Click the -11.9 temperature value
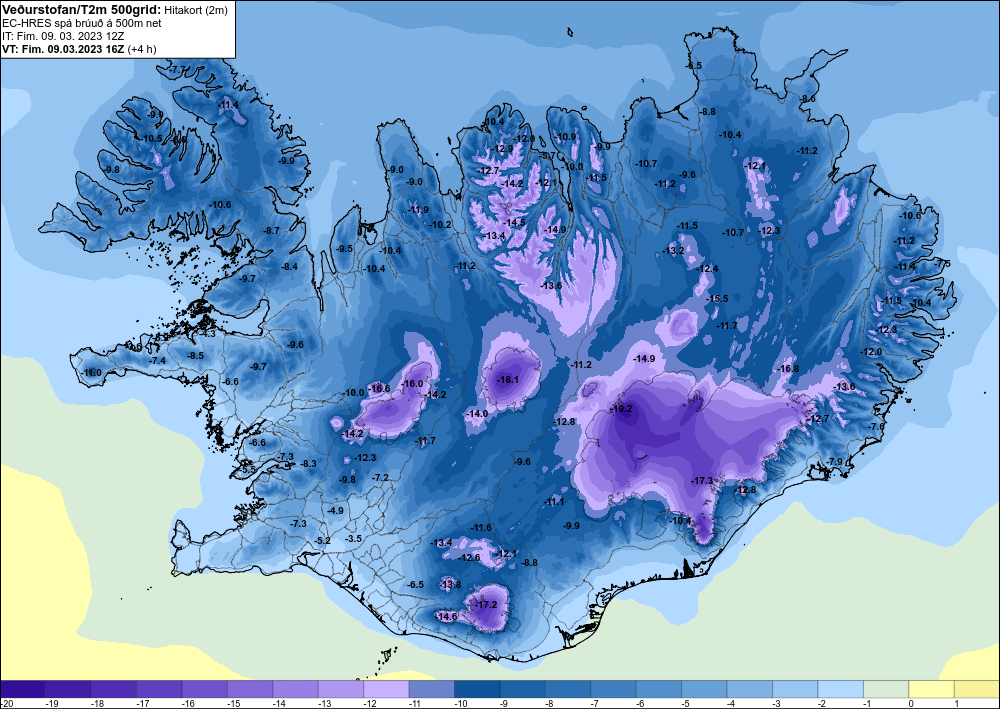Screen dimensions: 1000x709 pyautogui.click(x=418, y=210)
